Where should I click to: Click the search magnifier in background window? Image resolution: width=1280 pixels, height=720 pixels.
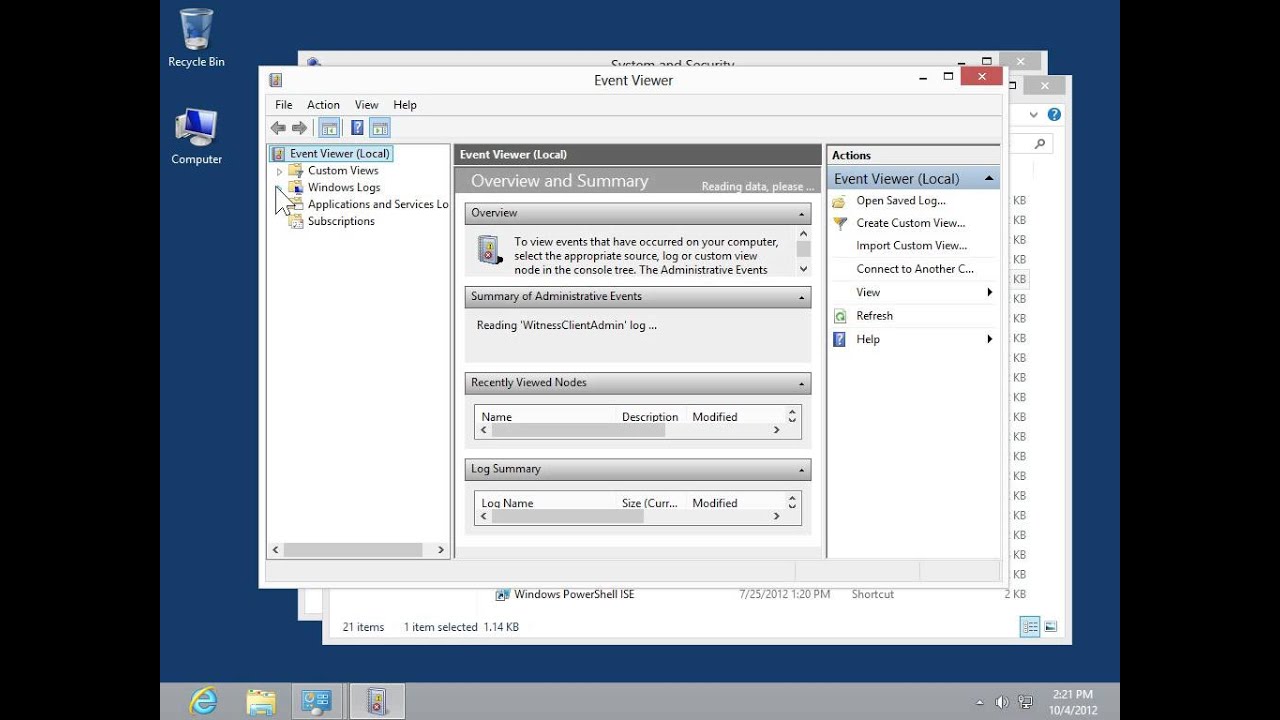1040,144
